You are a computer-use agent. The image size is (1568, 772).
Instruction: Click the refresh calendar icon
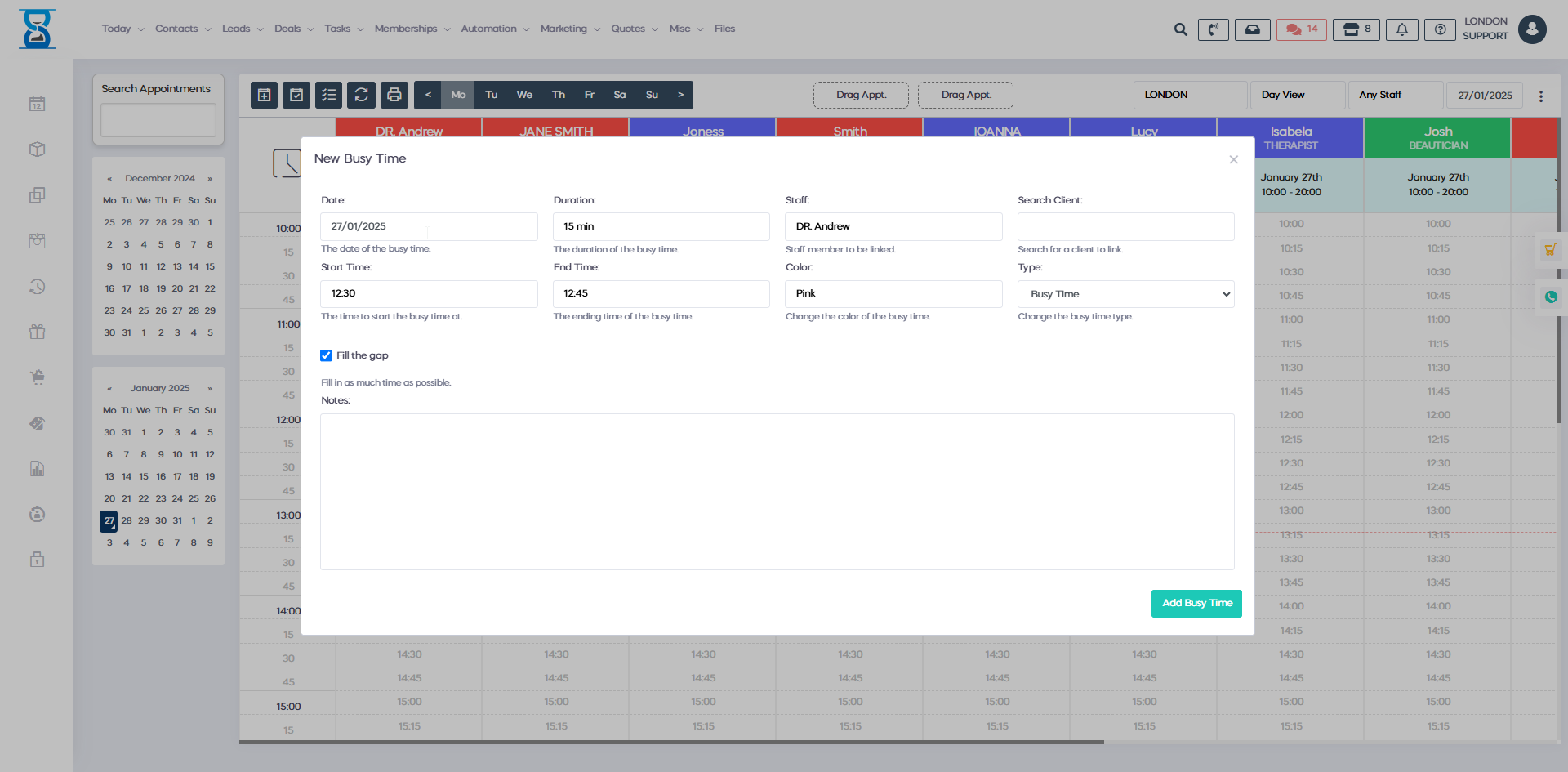(361, 95)
